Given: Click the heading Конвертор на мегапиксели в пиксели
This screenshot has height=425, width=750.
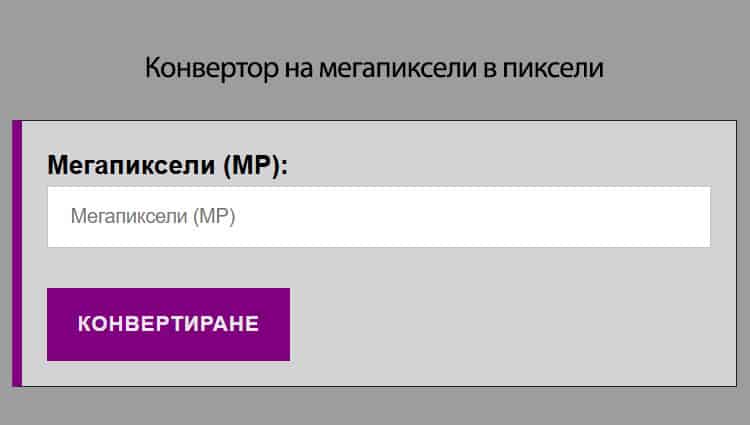Looking at the screenshot, I should pos(375,69).
